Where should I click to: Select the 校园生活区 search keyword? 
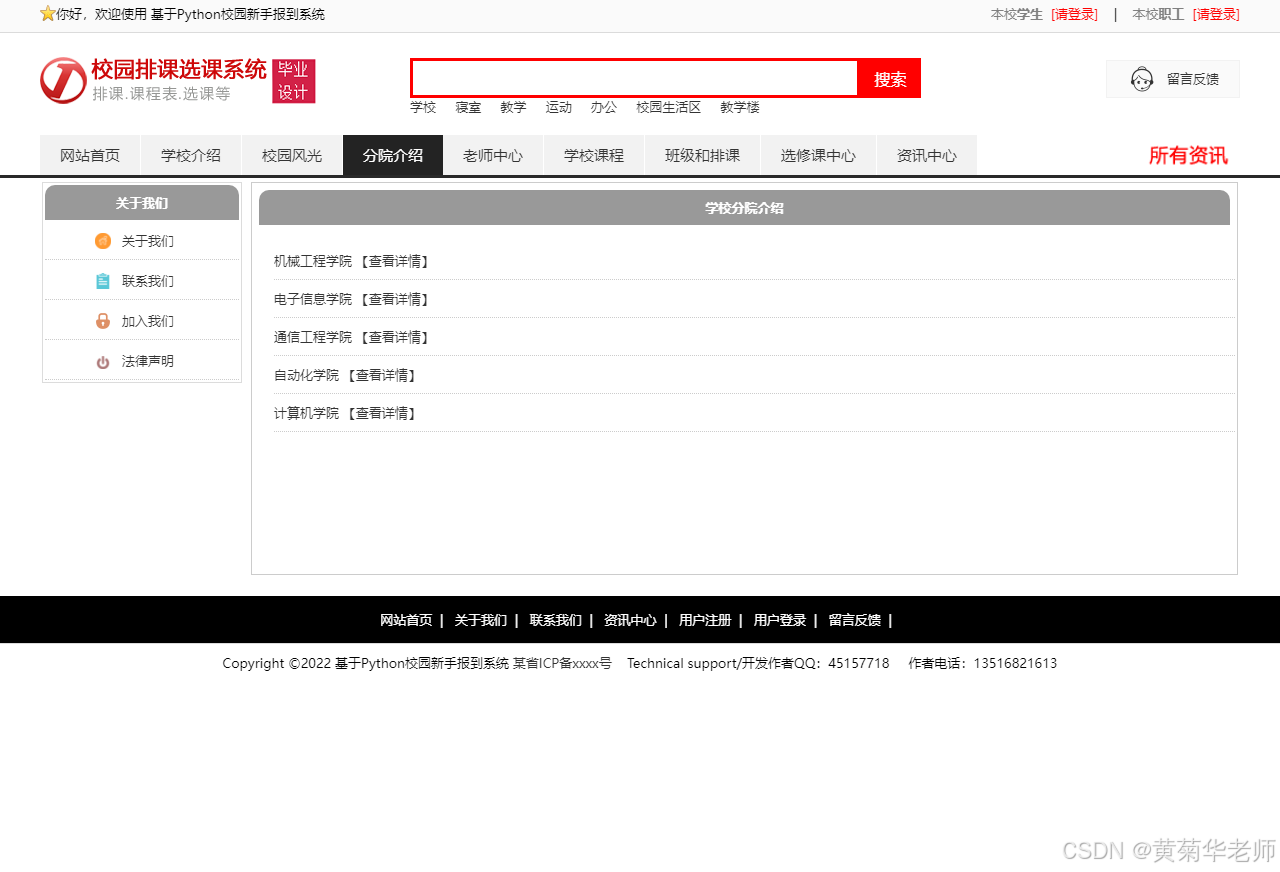coord(668,107)
